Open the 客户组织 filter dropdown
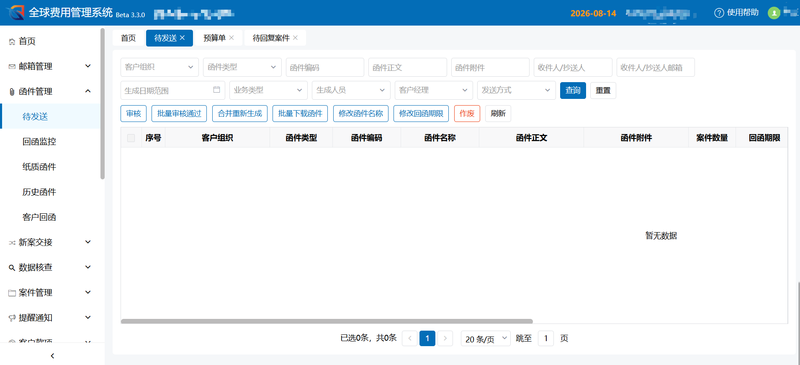 pyautogui.click(x=160, y=67)
